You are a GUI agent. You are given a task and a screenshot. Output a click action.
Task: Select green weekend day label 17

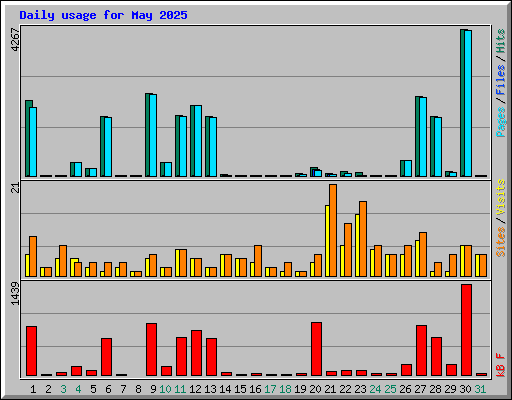coord(270,389)
